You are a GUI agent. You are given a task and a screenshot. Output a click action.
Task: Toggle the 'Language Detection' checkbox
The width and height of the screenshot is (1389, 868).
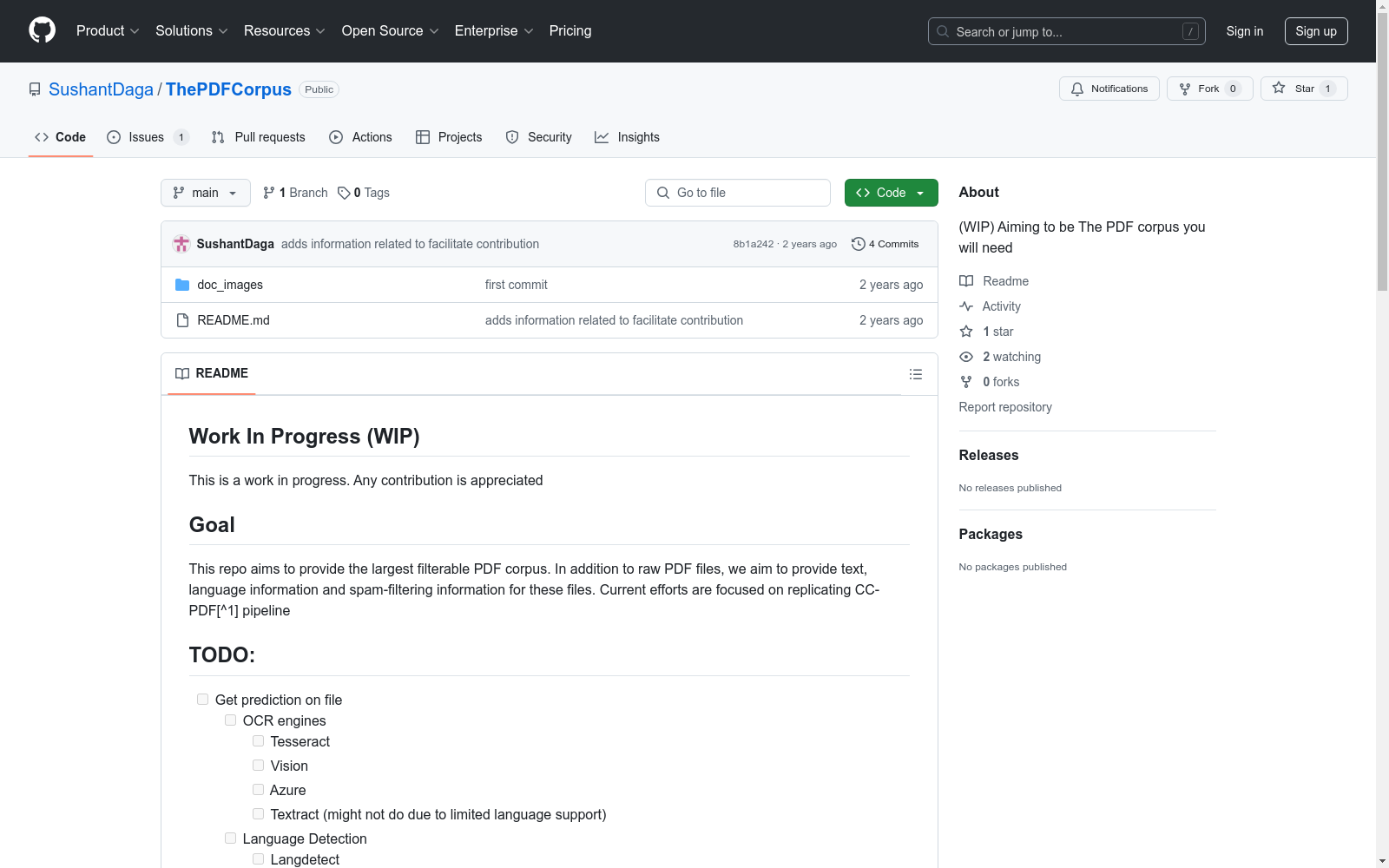pos(230,838)
